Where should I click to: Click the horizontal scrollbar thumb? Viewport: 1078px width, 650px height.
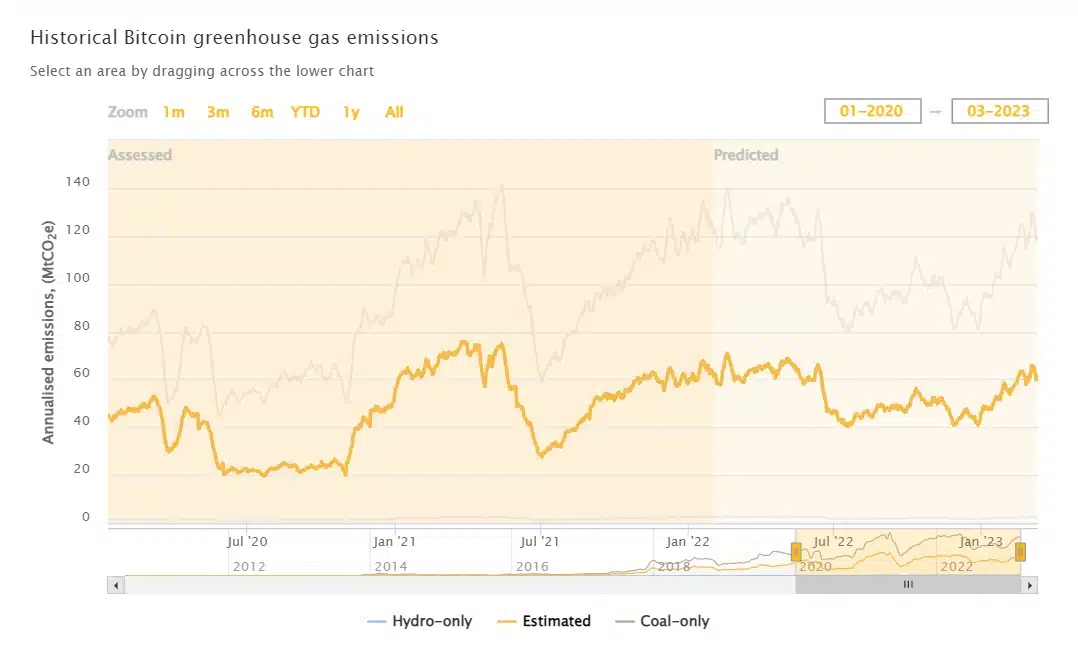click(x=908, y=584)
